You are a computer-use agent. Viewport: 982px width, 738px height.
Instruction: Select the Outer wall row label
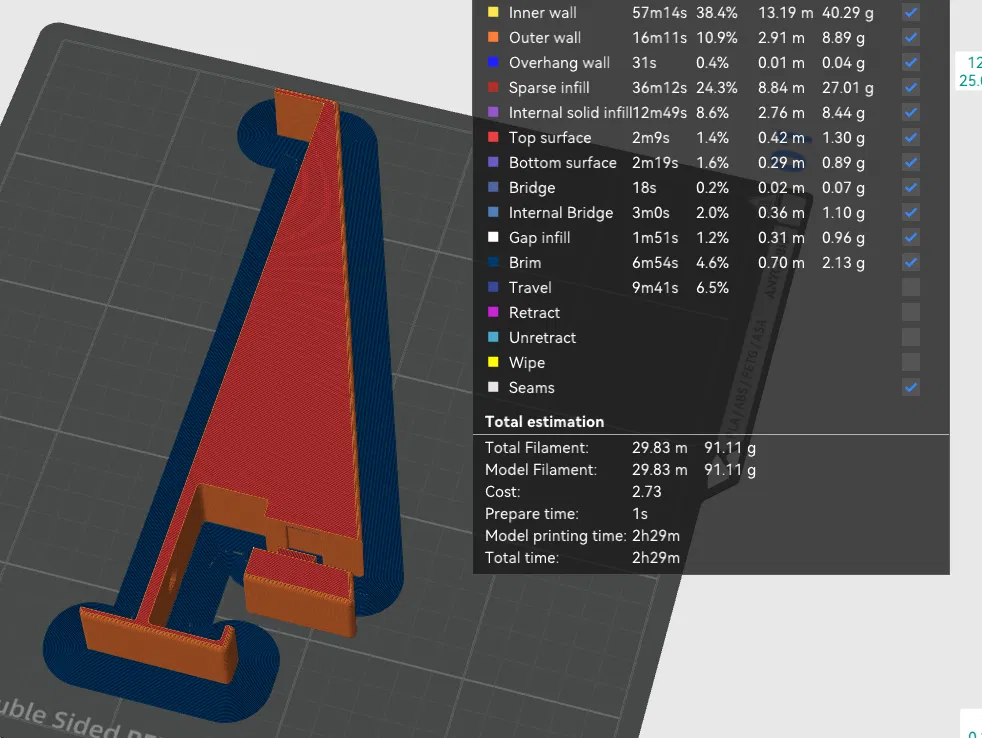click(x=545, y=38)
